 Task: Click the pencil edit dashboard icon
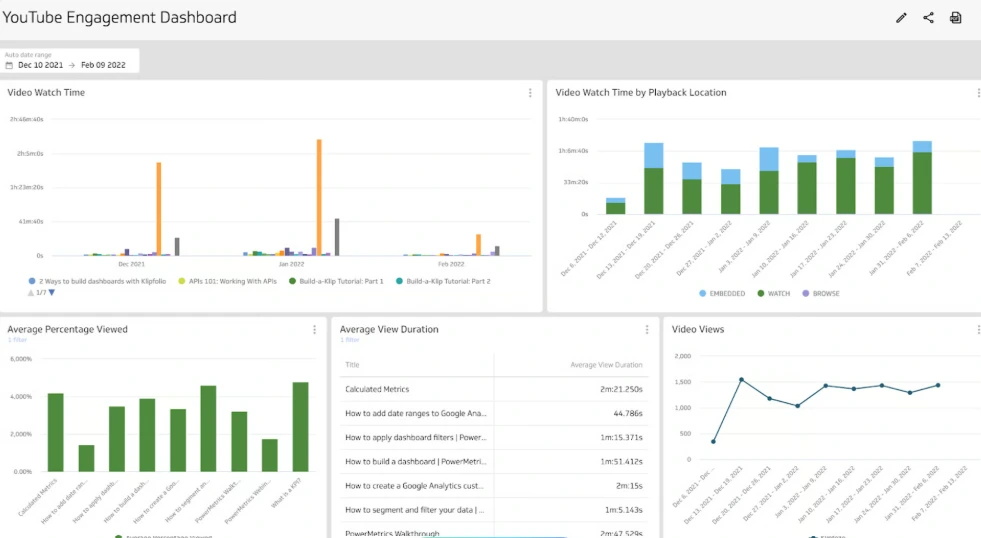tap(901, 18)
